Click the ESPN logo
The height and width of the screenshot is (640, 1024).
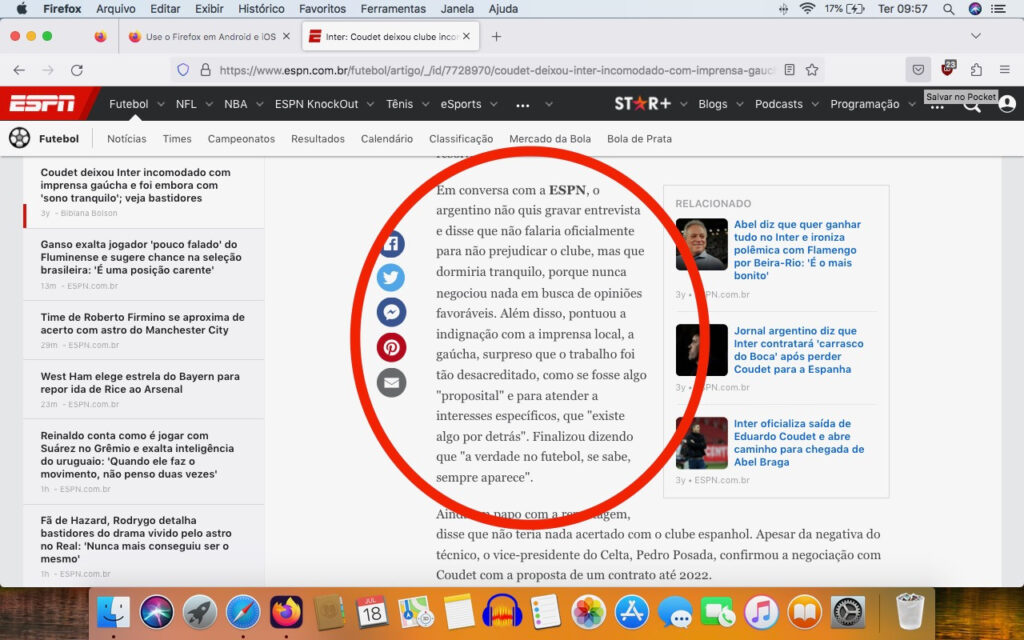coord(42,104)
